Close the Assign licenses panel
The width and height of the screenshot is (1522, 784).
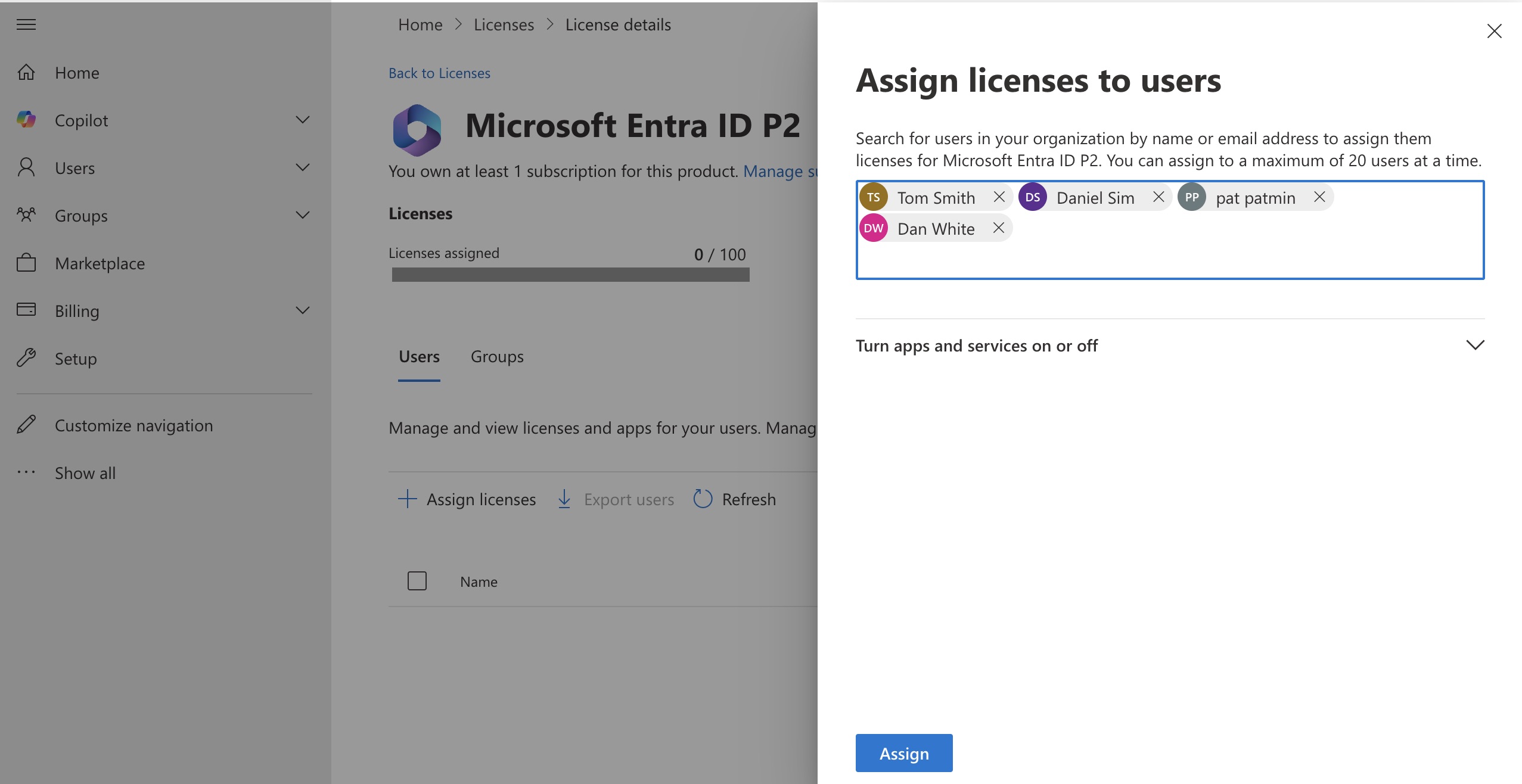1495,31
